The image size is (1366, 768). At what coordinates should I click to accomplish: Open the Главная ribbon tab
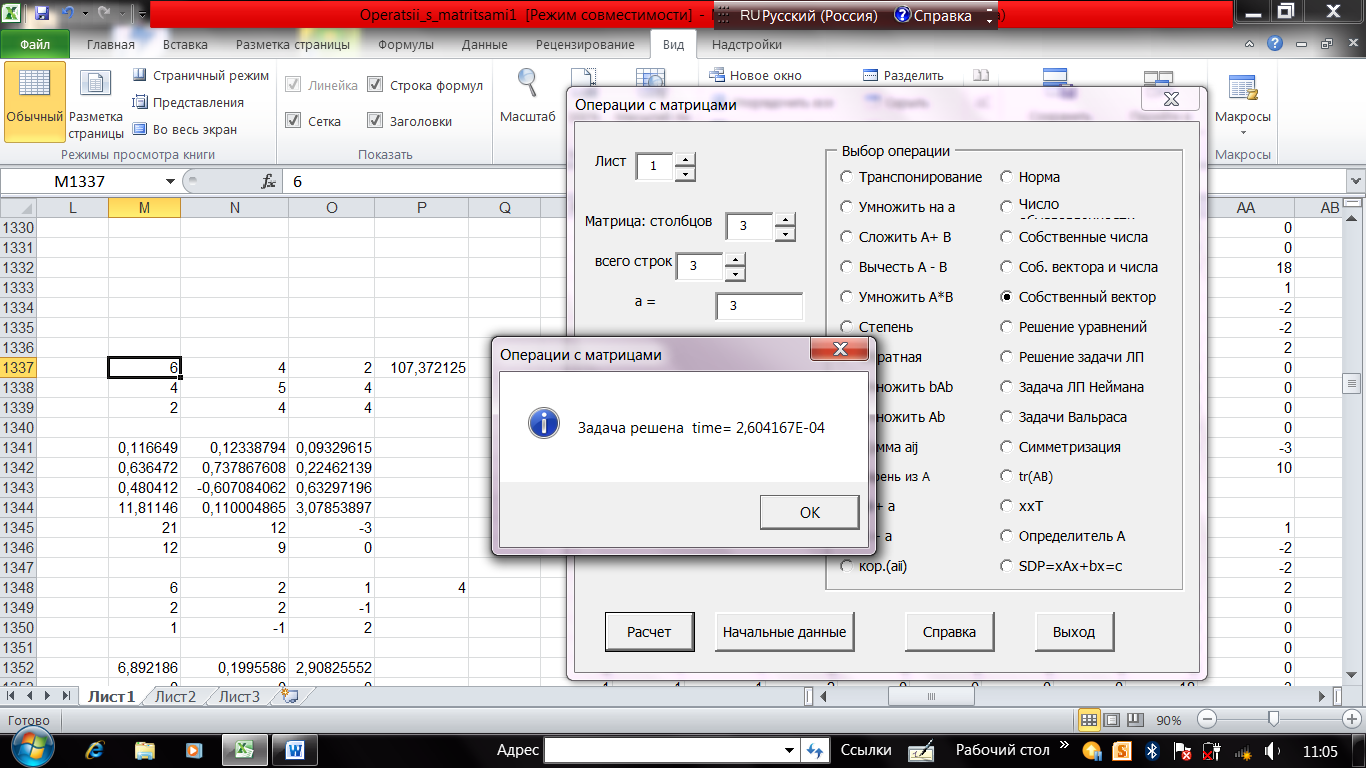[x=111, y=44]
